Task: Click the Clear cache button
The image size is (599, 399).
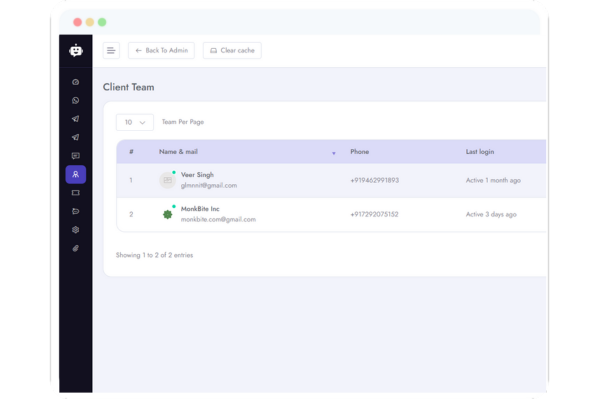Action: pos(232,50)
